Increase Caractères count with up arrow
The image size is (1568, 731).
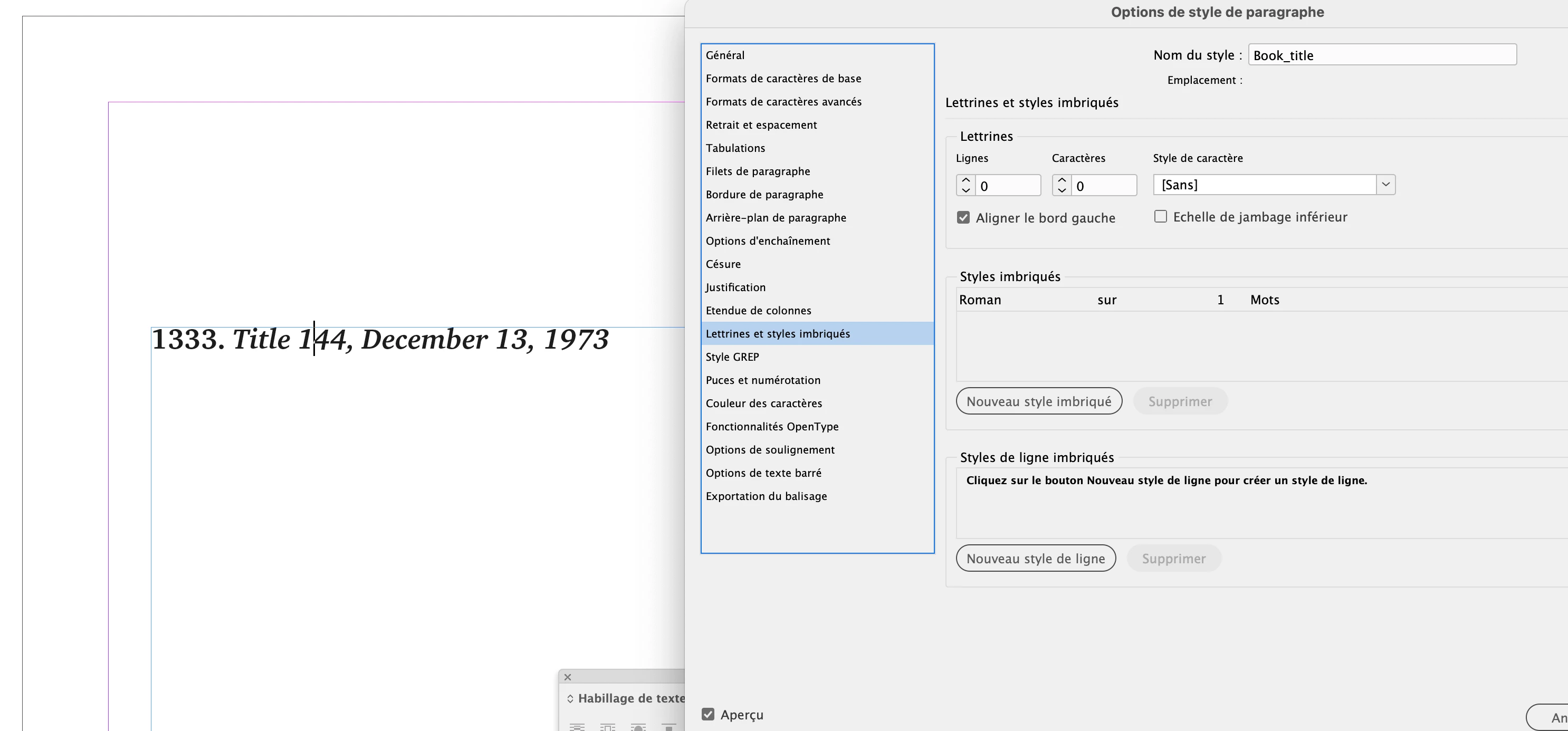click(x=1062, y=180)
